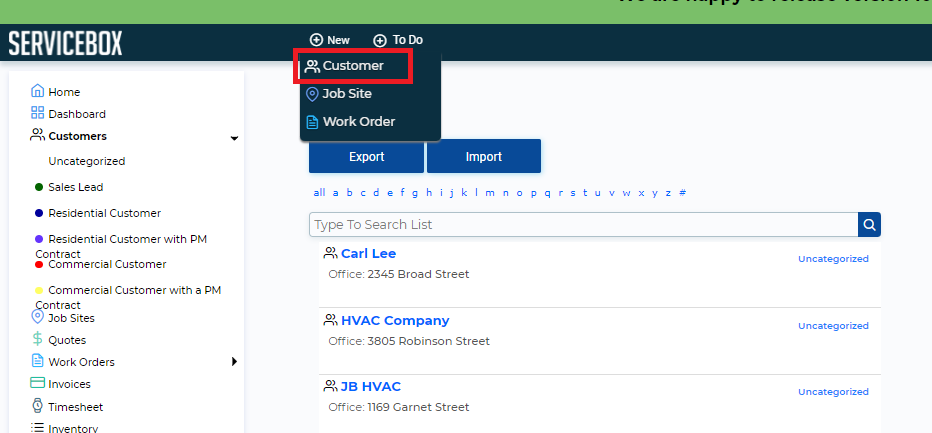This screenshot has height=433, width=932.
Task: Open Invoices card icon in sidebar
Action: (37, 382)
